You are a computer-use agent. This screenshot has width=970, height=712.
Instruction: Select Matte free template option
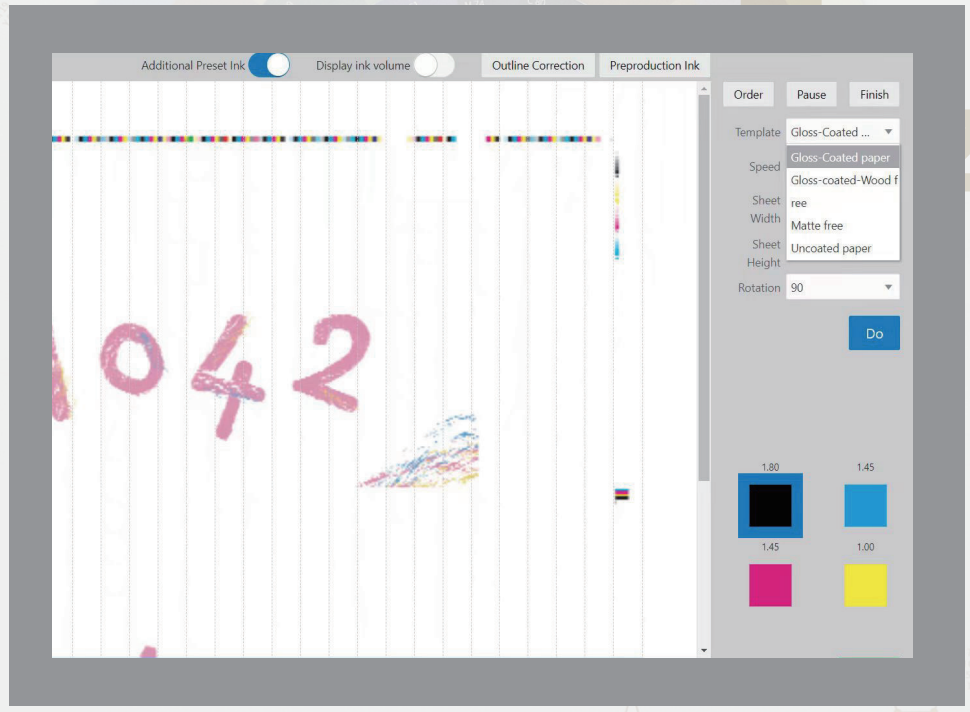[x=817, y=226]
